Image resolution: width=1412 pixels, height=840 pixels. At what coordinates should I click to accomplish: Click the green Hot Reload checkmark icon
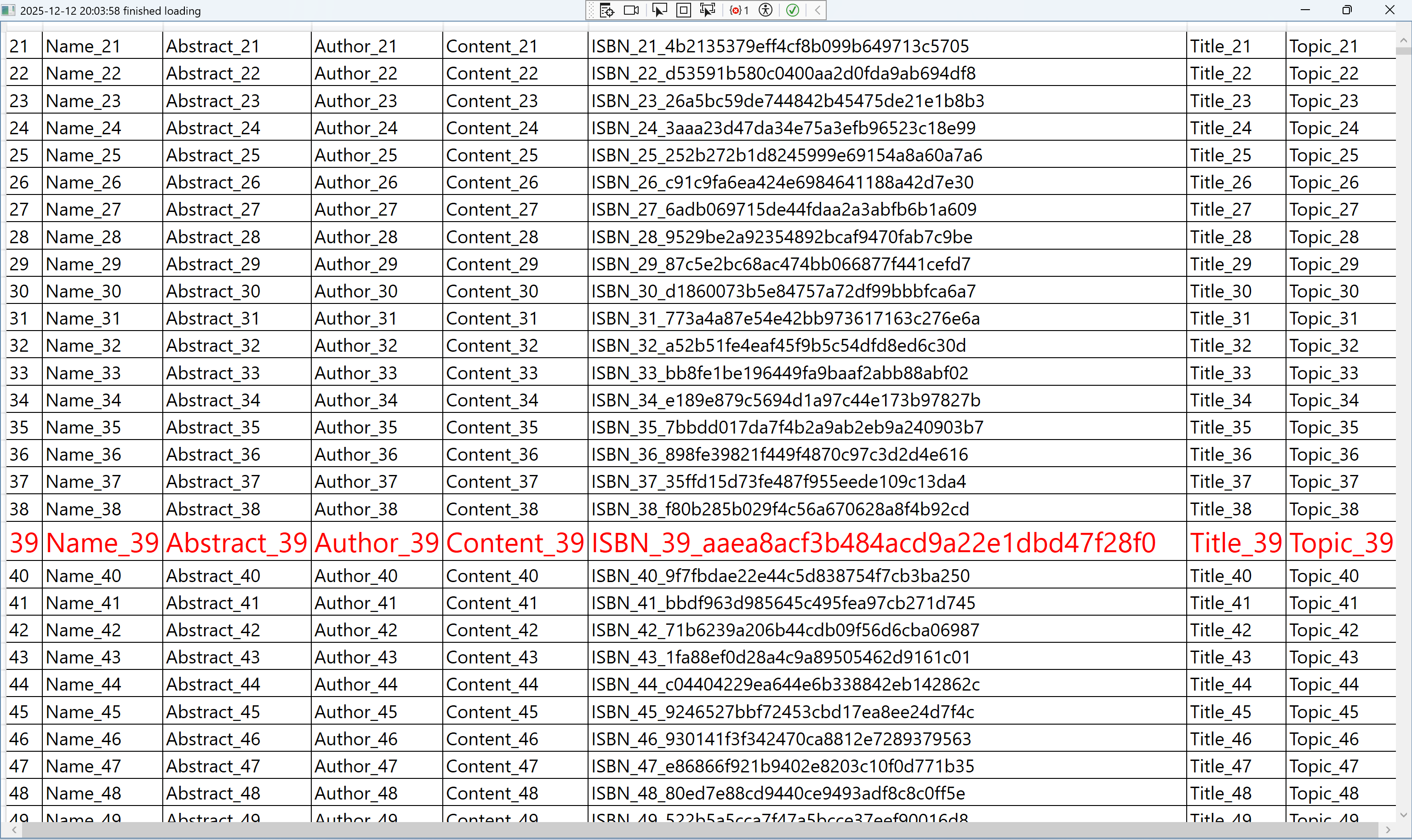793,10
